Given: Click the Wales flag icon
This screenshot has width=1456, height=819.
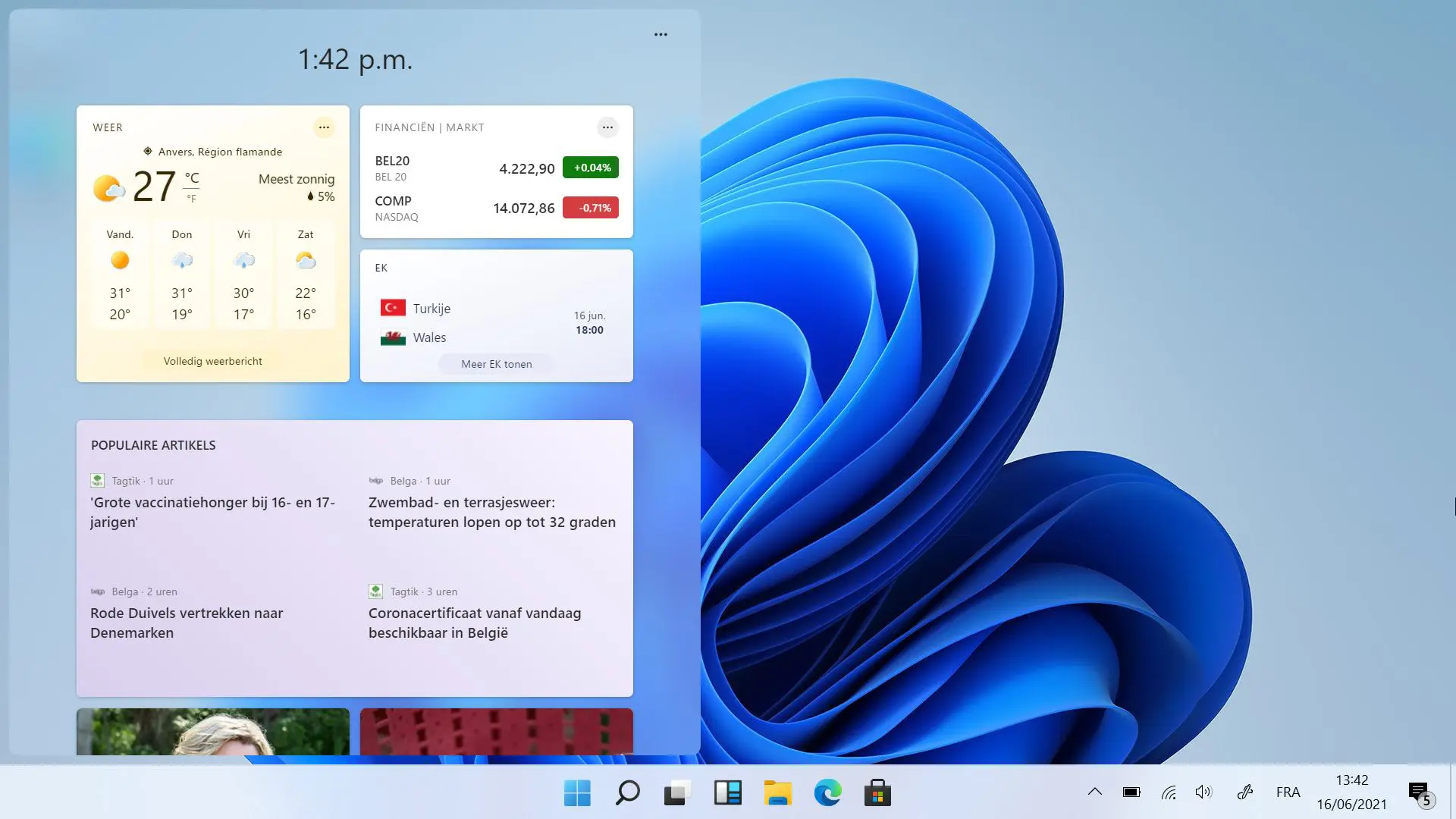Looking at the screenshot, I should click(393, 337).
